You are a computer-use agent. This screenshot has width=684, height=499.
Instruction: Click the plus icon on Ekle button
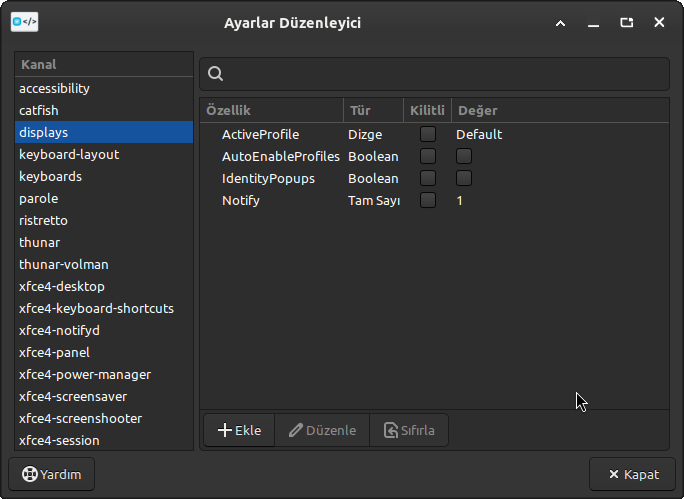(x=224, y=430)
